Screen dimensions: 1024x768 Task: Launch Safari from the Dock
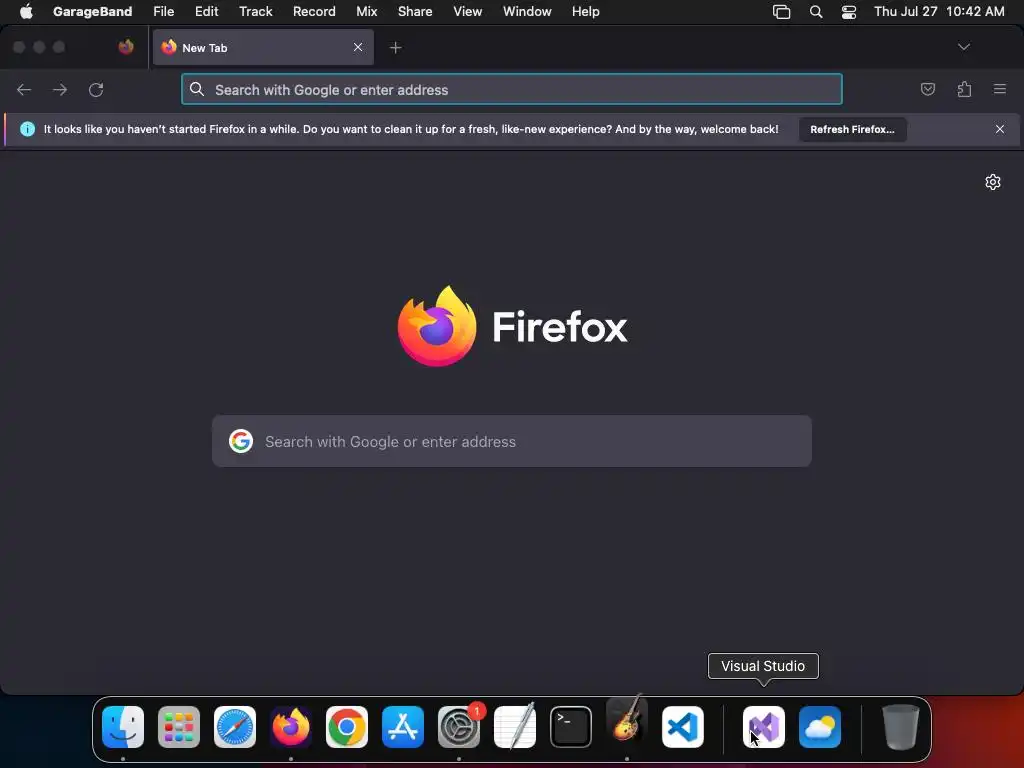pyautogui.click(x=235, y=727)
